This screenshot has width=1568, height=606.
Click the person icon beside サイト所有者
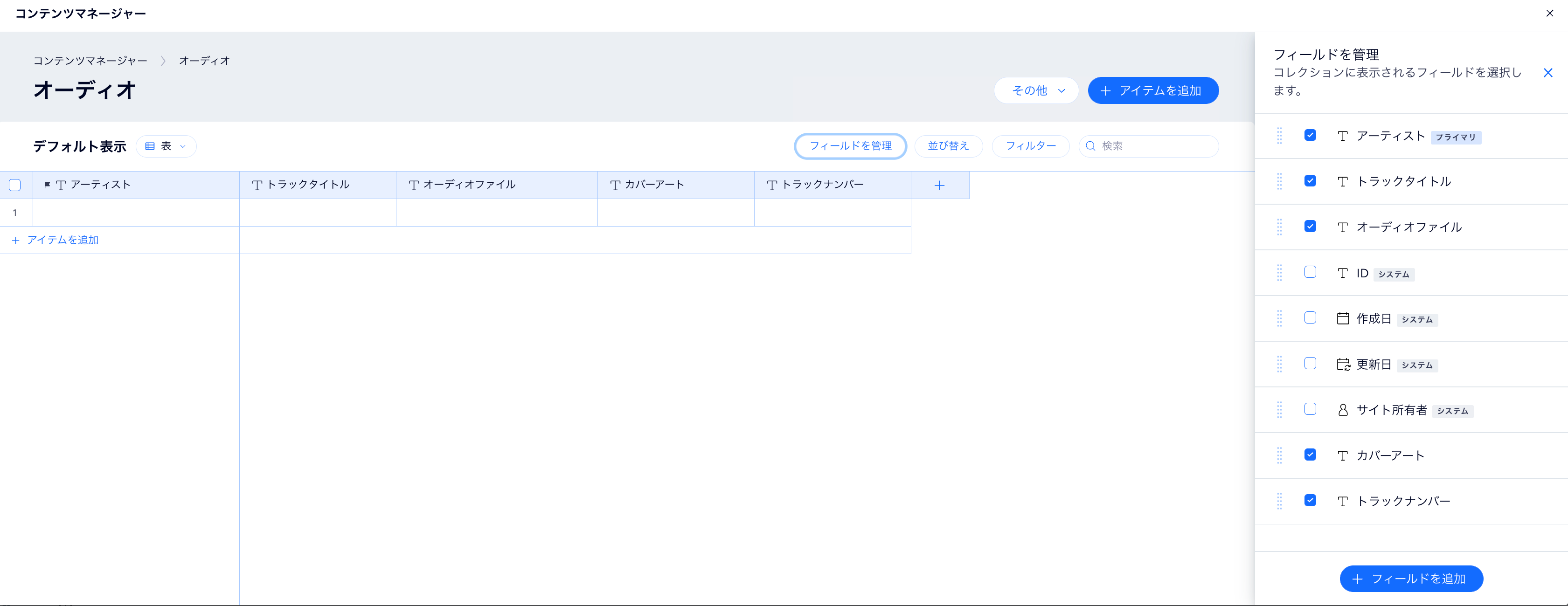1343,410
